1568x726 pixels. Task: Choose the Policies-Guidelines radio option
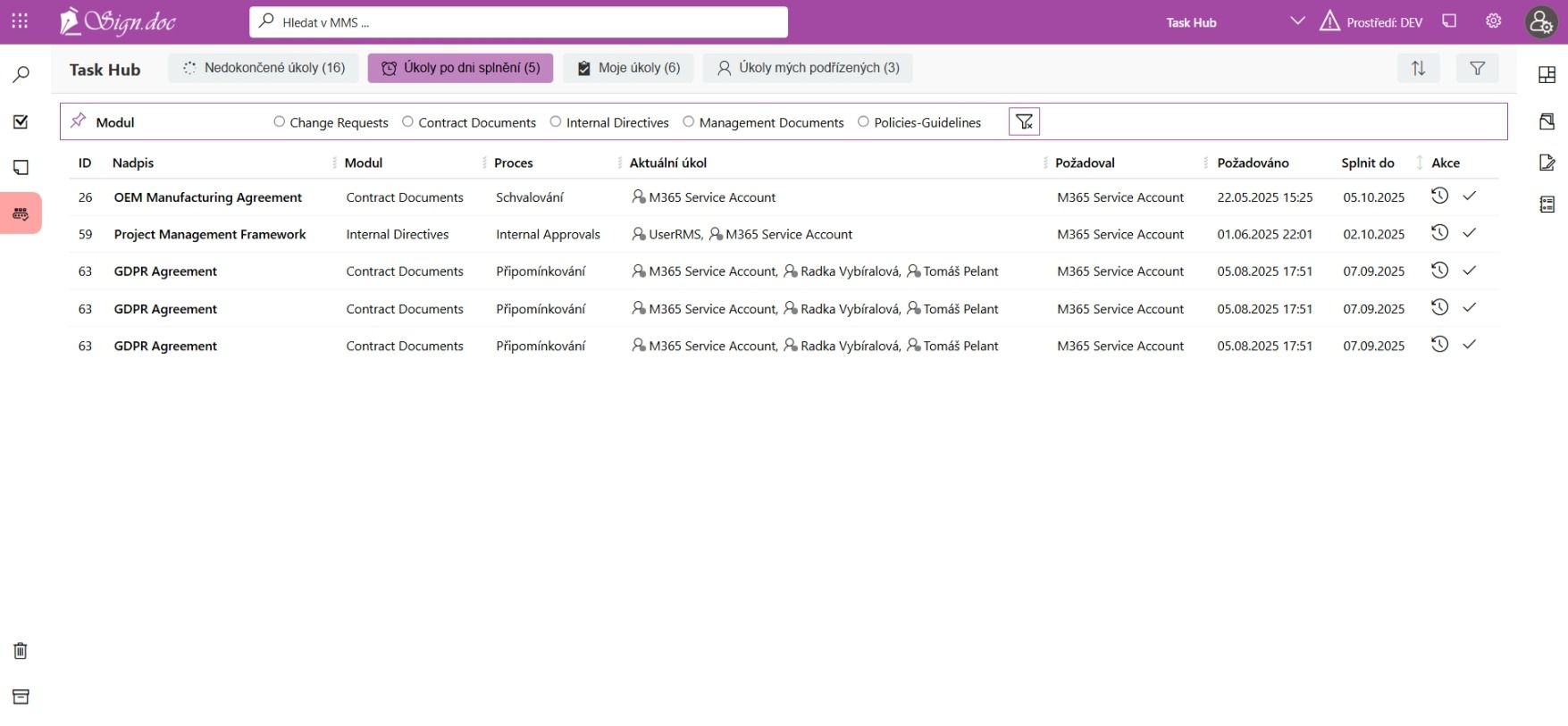863,122
